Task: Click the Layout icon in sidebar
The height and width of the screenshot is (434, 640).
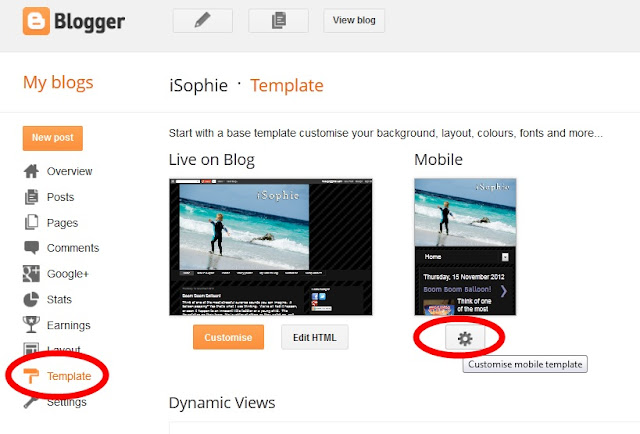Action: coord(31,348)
